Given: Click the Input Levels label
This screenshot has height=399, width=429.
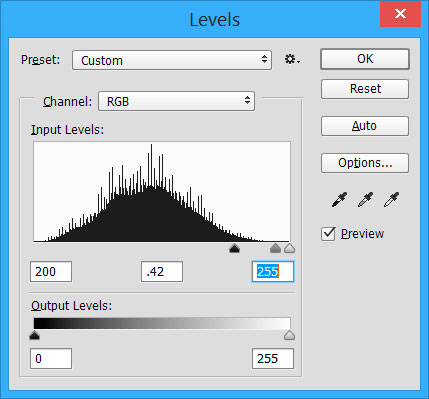Looking at the screenshot, I should pos(68,130).
